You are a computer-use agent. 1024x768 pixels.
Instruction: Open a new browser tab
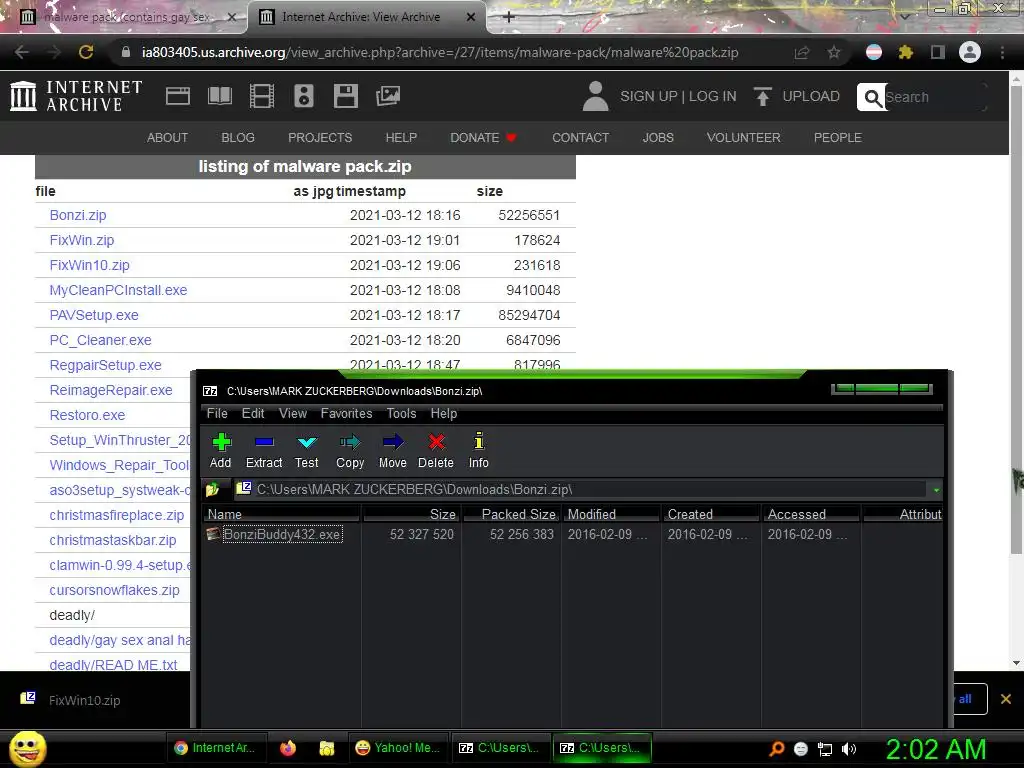coord(509,17)
